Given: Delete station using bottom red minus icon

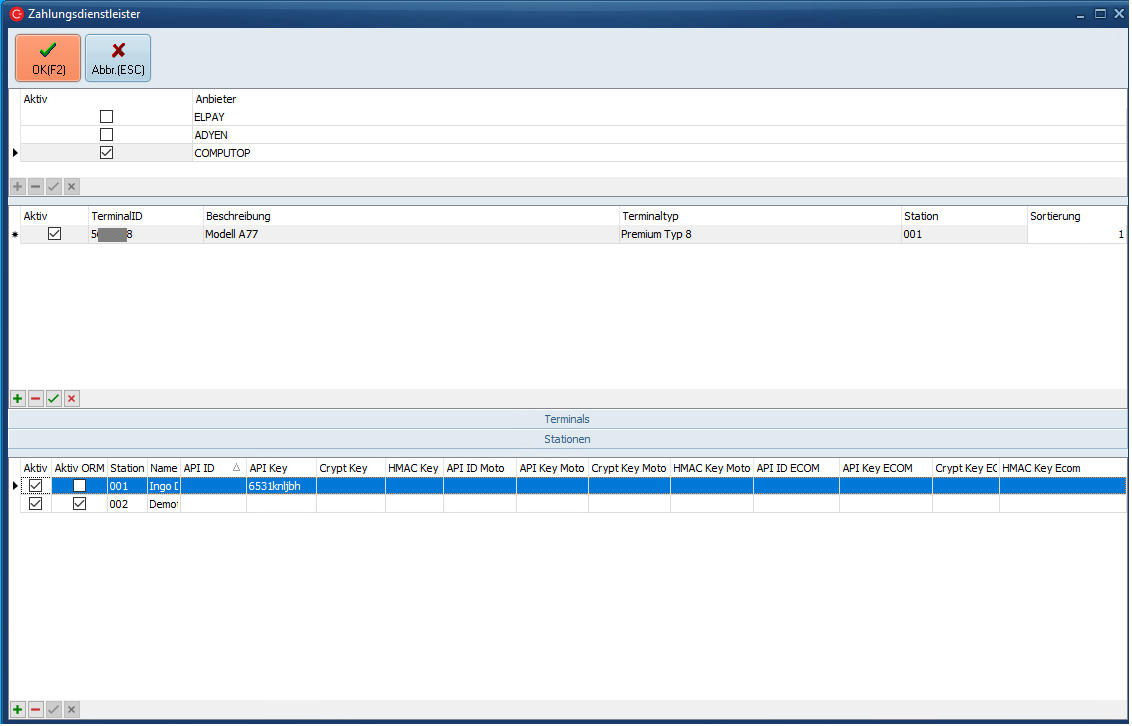Looking at the screenshot, I should point(35,709).
